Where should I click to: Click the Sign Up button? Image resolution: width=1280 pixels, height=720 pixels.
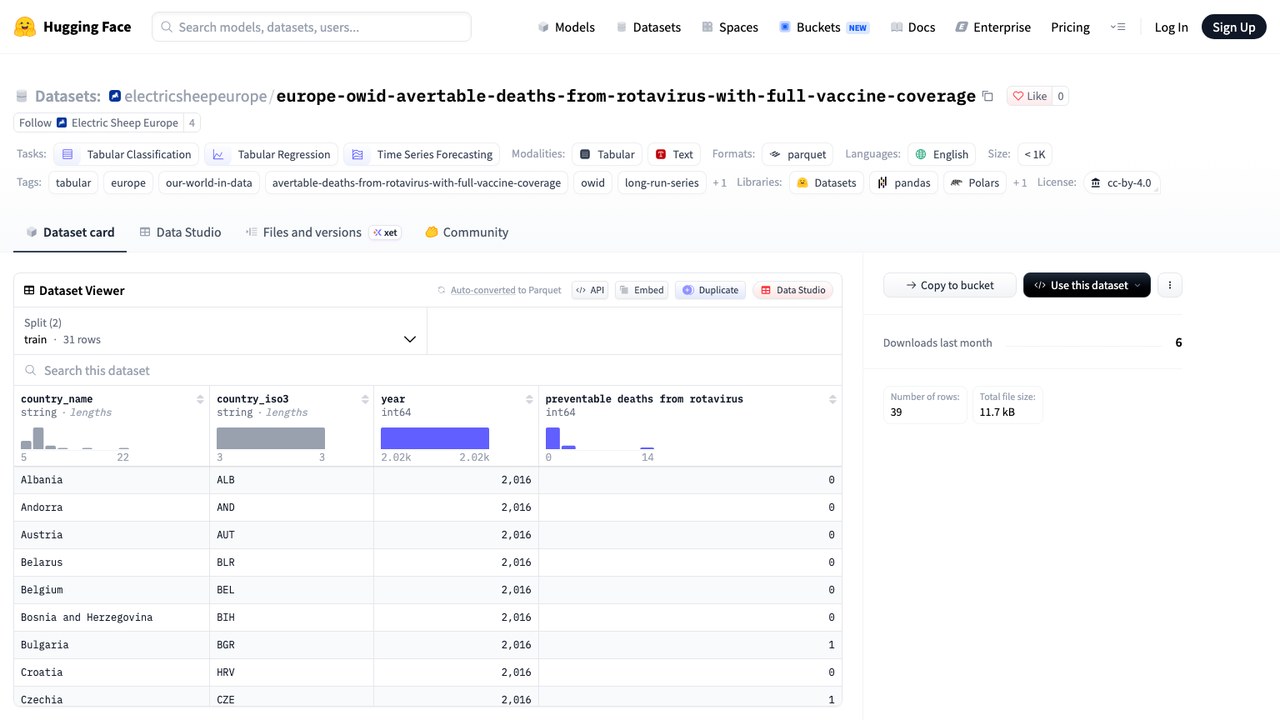(1234, 27)
